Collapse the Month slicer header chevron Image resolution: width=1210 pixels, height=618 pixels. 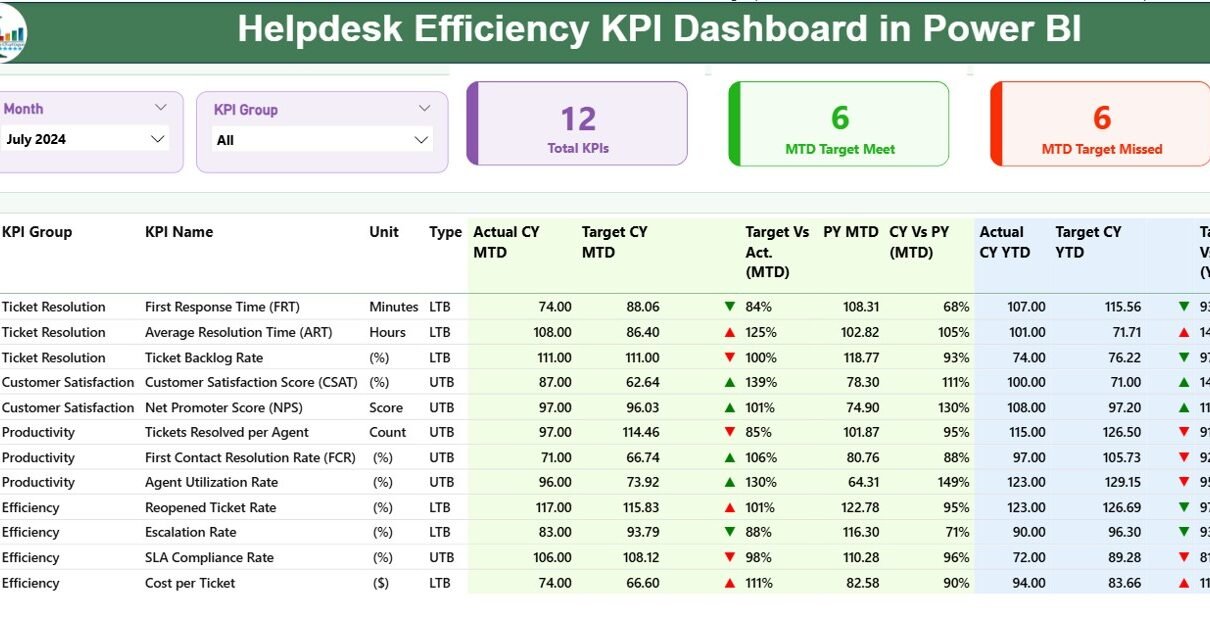pyautogui.click(x=160, y=108)
